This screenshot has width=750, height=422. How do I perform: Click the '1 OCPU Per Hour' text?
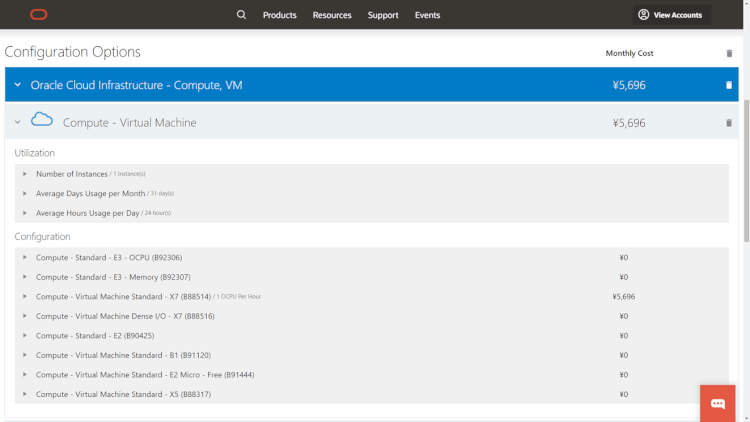239,297
